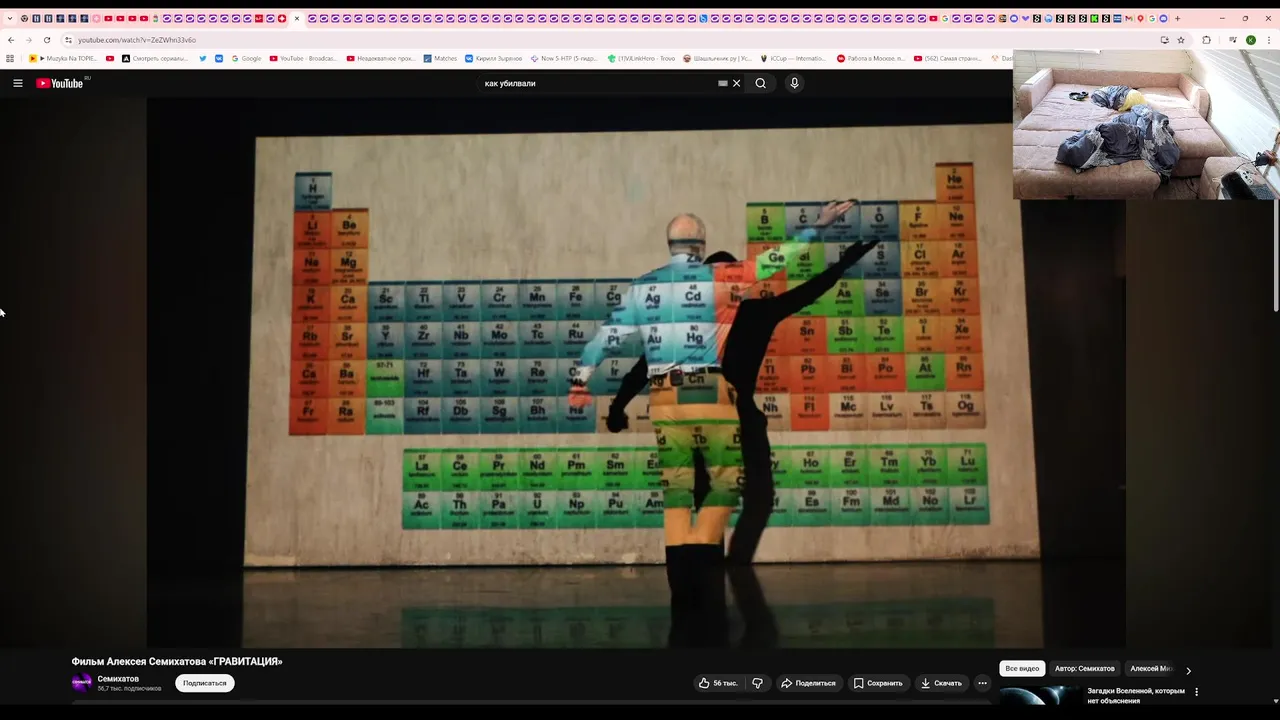This screenshot has height=720, width=1280.
Task: Open the Семихатов channel avatar
Action: (82, 683)
